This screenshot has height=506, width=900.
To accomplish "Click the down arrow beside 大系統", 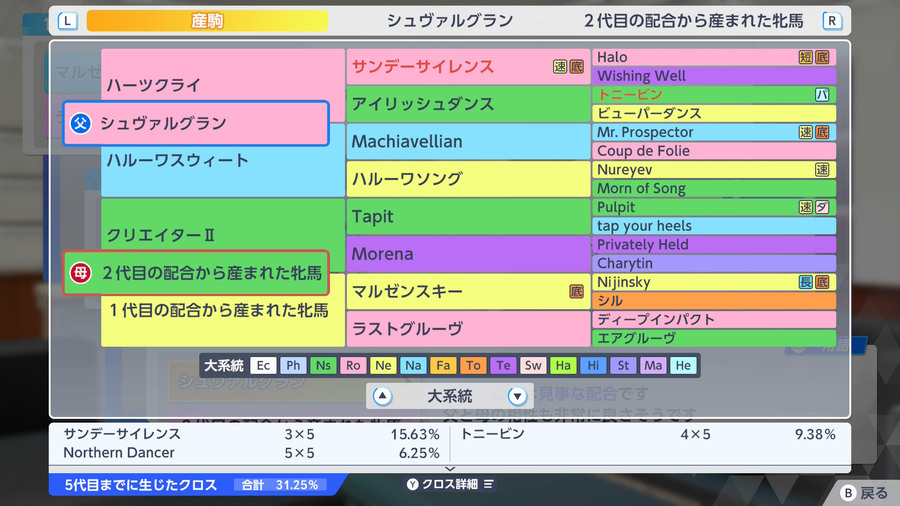I will click(x=517, y=396).
